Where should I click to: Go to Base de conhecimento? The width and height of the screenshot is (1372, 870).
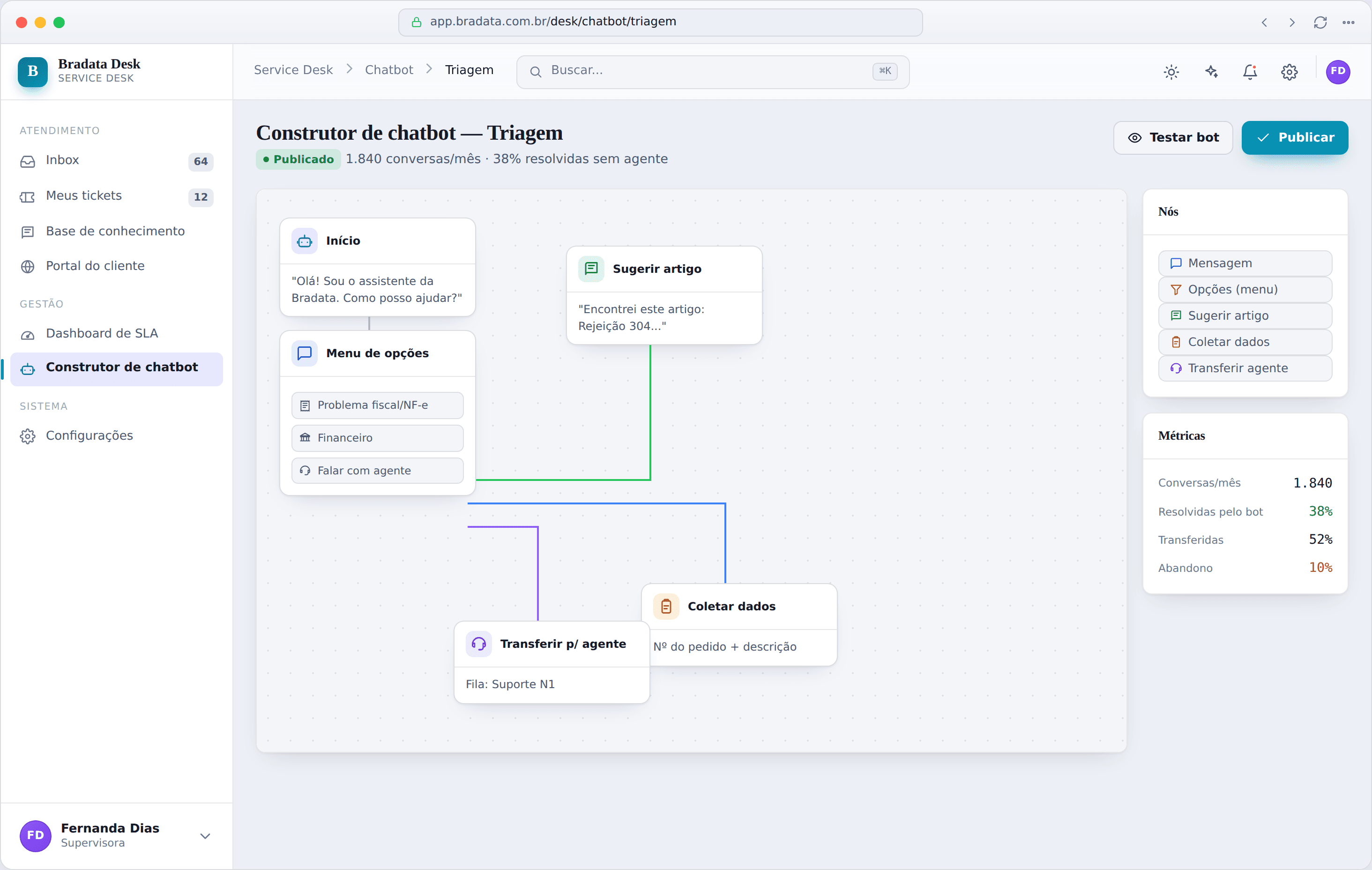pos(116,232)
